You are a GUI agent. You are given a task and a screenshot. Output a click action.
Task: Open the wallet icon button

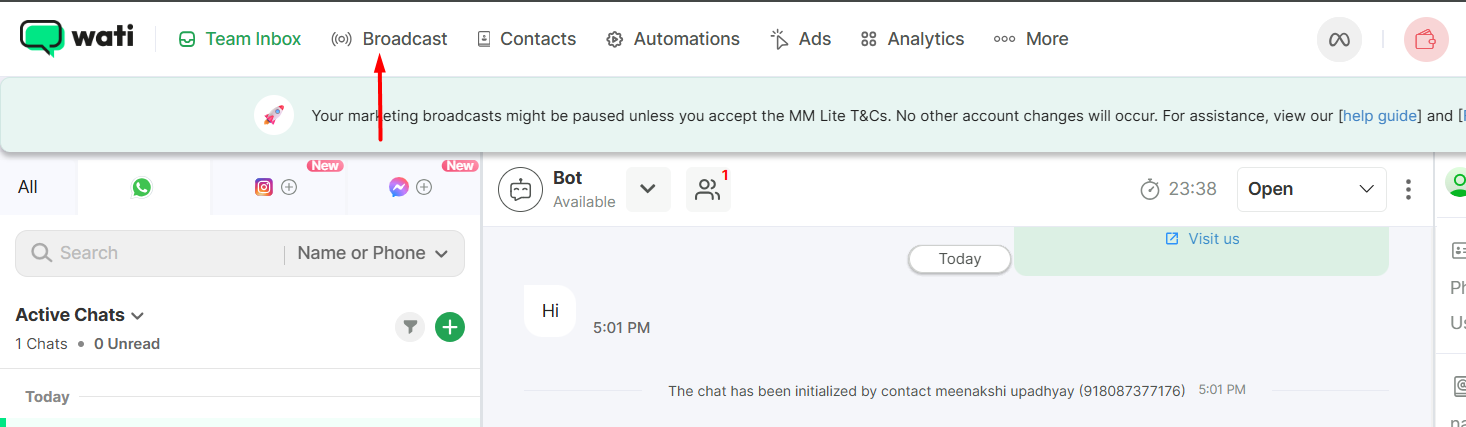(x=1426, y=40)
